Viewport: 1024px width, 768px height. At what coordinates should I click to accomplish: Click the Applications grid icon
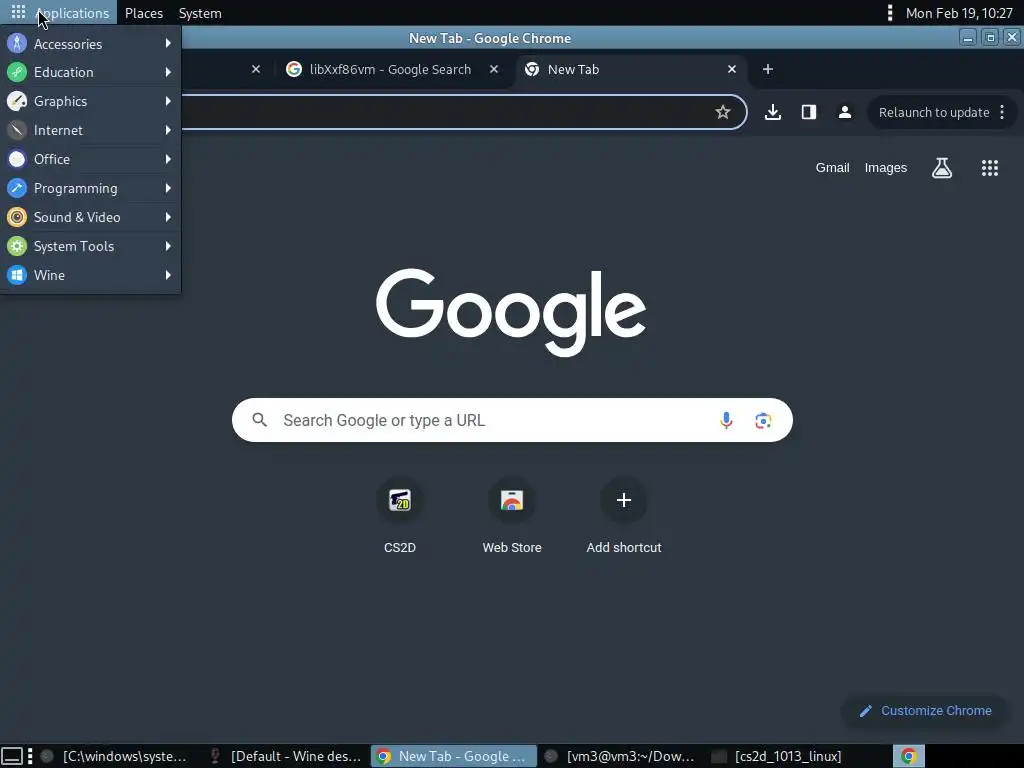coord(18,12)
